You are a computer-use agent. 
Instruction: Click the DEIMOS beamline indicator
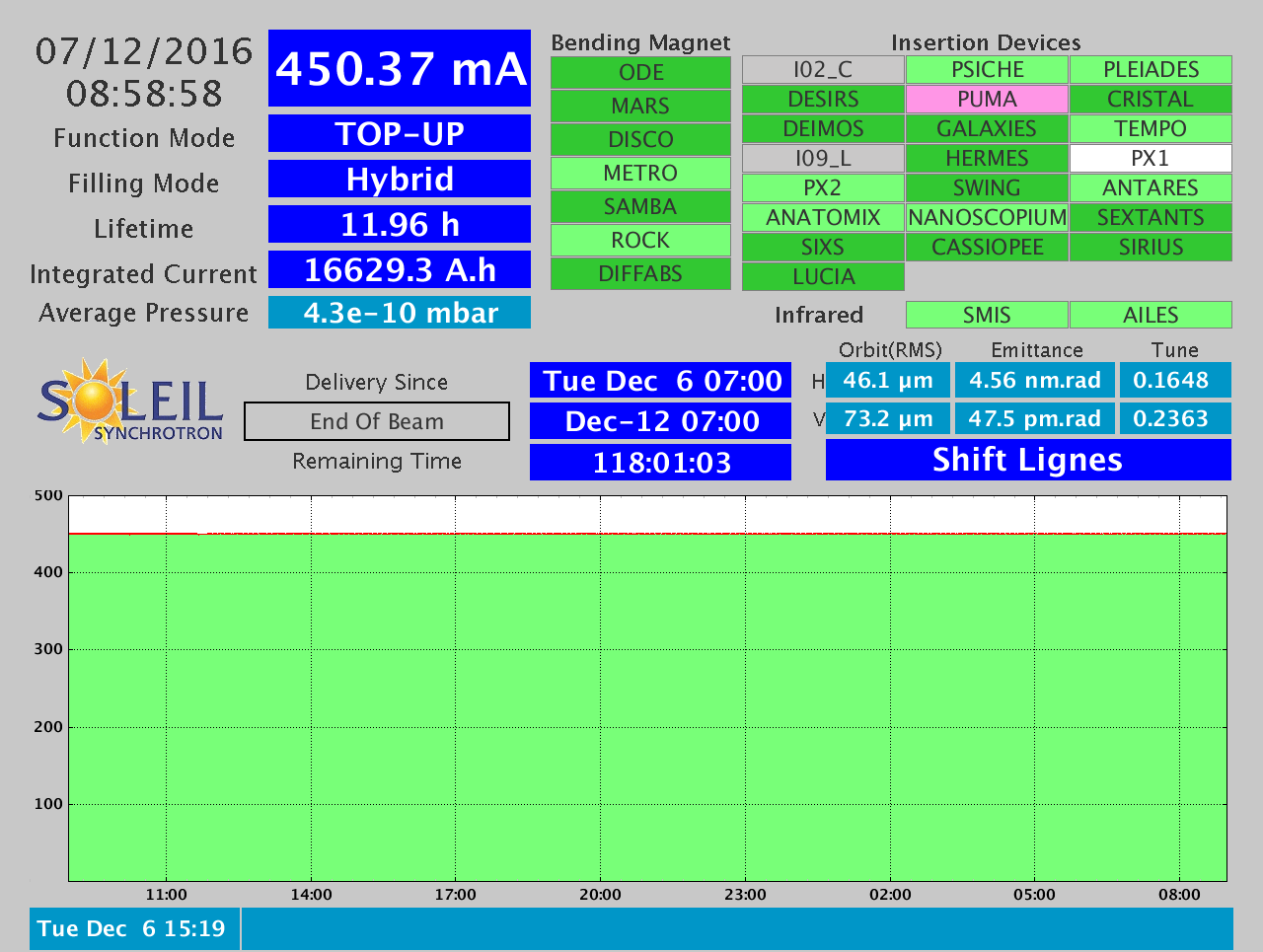coord(823,128)
